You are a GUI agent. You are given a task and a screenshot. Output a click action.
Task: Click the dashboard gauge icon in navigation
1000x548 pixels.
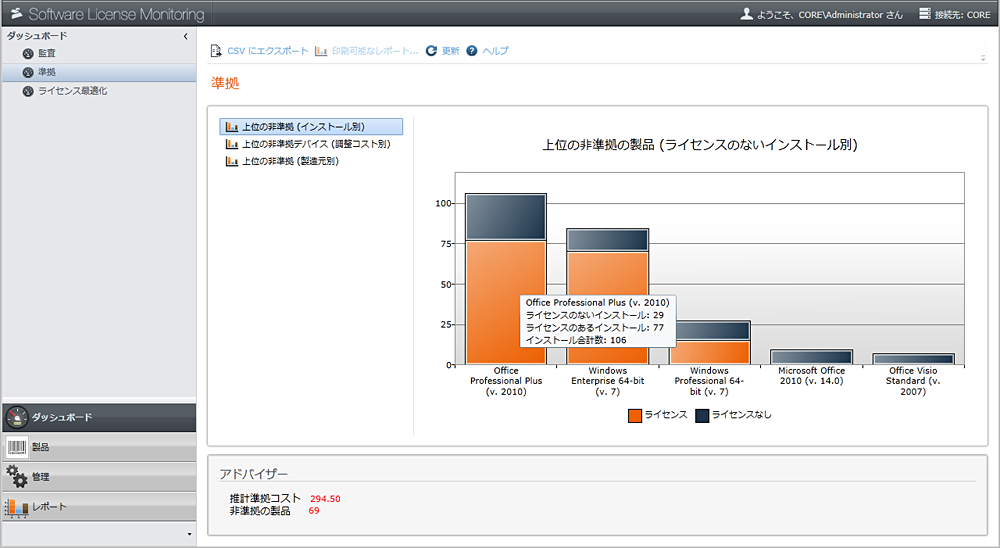17,417
